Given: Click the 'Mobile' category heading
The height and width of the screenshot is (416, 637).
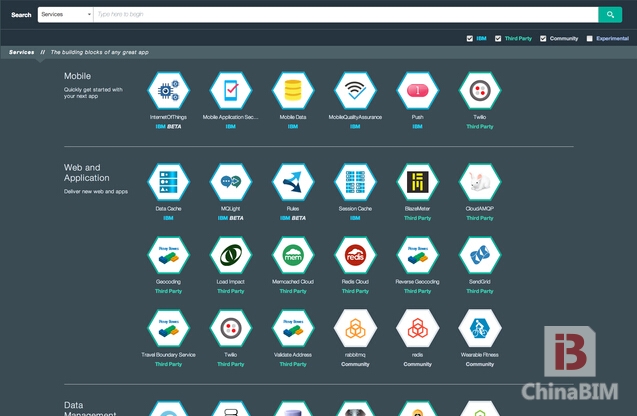Looking at the screenshot, I should (77, 76).
